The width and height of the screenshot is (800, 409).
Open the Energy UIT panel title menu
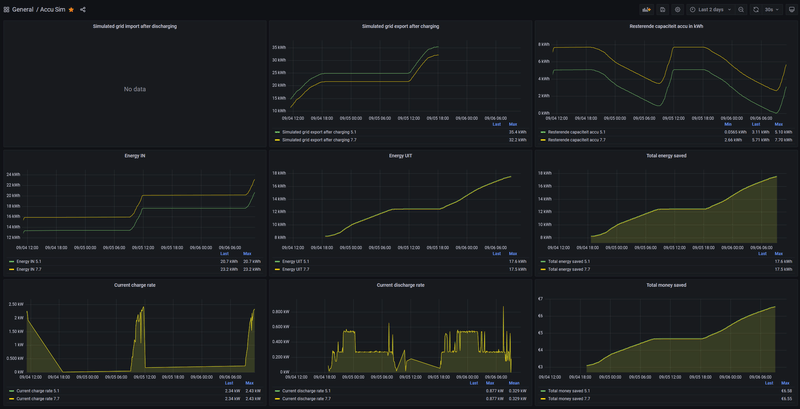click(401, 156)
